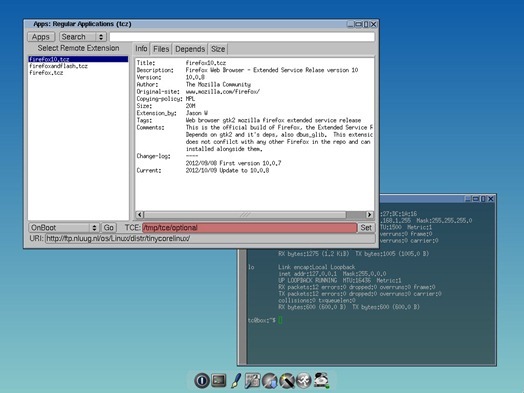Switch to the Info tab
This screenshot has width=524, height=393.
pyautogui.click(x=141, y=49)
